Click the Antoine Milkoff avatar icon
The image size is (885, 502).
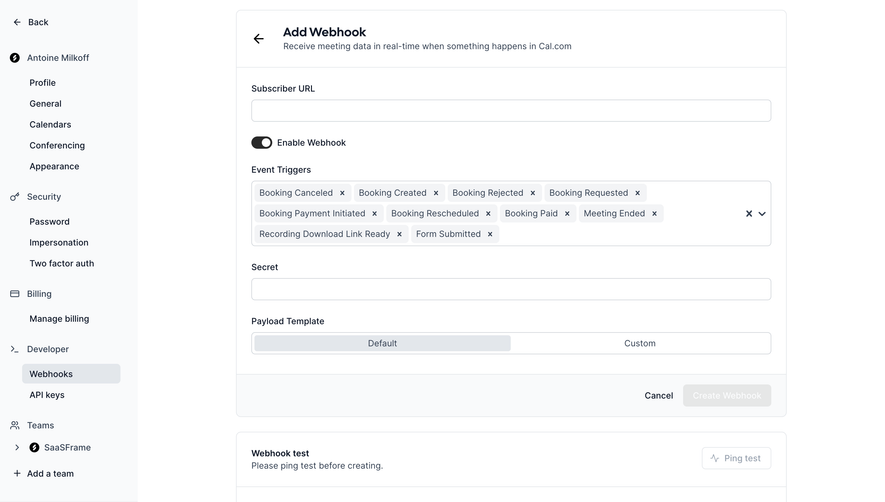[15, 58]
